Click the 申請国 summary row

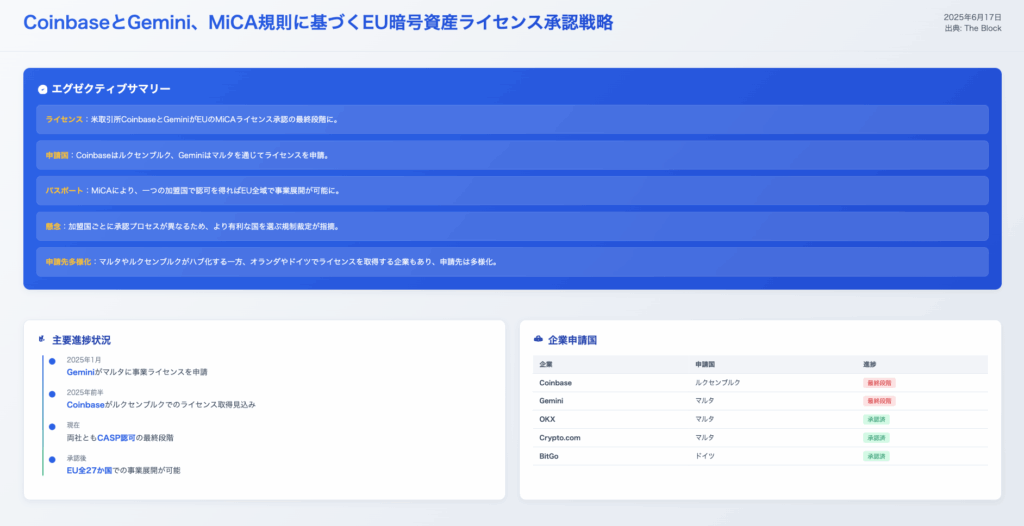click(512, 155)
